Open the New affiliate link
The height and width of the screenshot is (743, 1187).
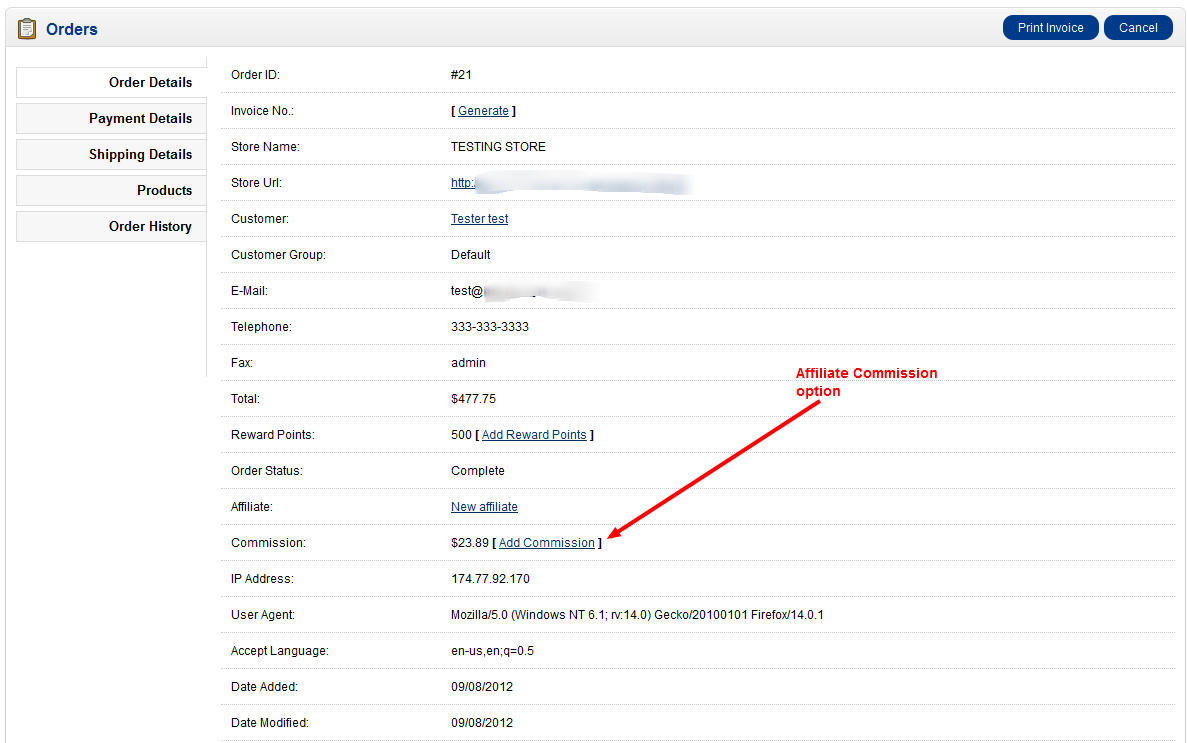pyautogui.click(x=484, y=507)
